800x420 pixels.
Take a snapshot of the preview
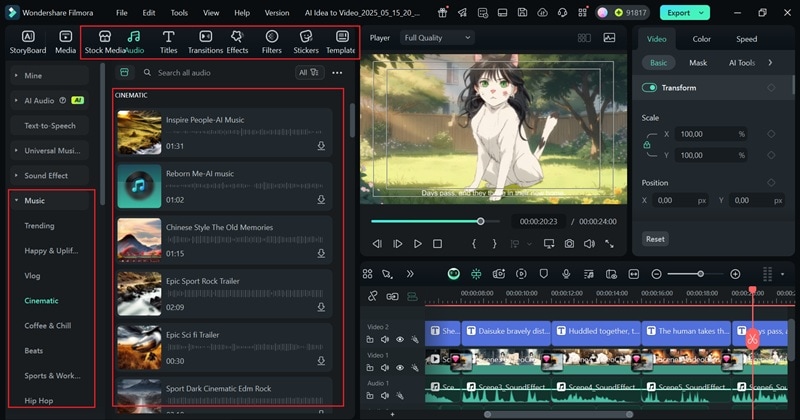pyautogui.click(x=569, y=244)
